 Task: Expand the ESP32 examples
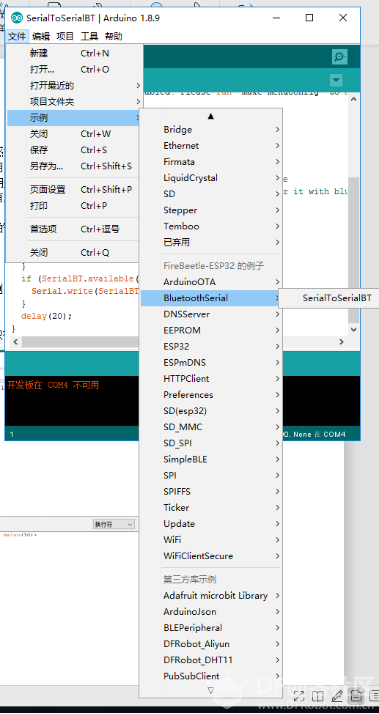pyautogui.click(x=211, y=347)
